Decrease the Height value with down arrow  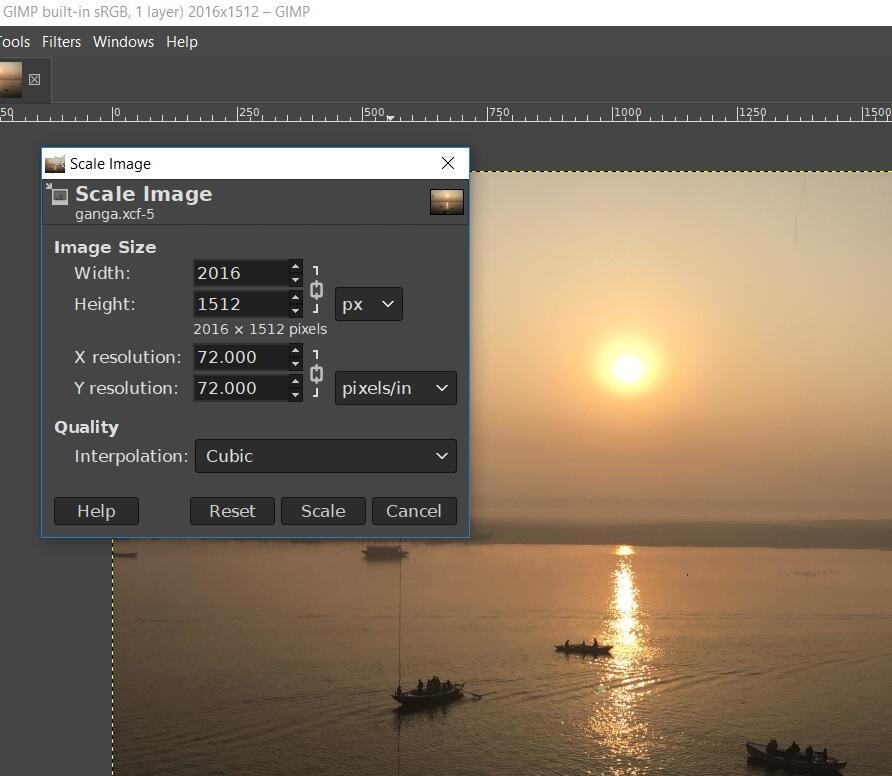(x=295, y=311)
